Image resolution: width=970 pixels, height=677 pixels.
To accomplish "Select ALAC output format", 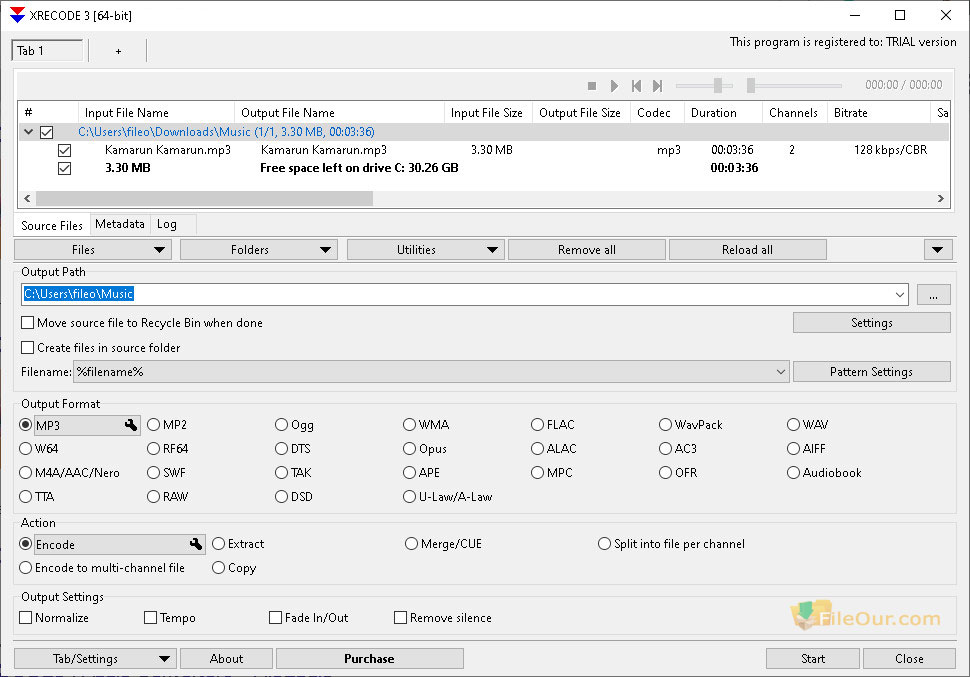I will coord(537,449).
